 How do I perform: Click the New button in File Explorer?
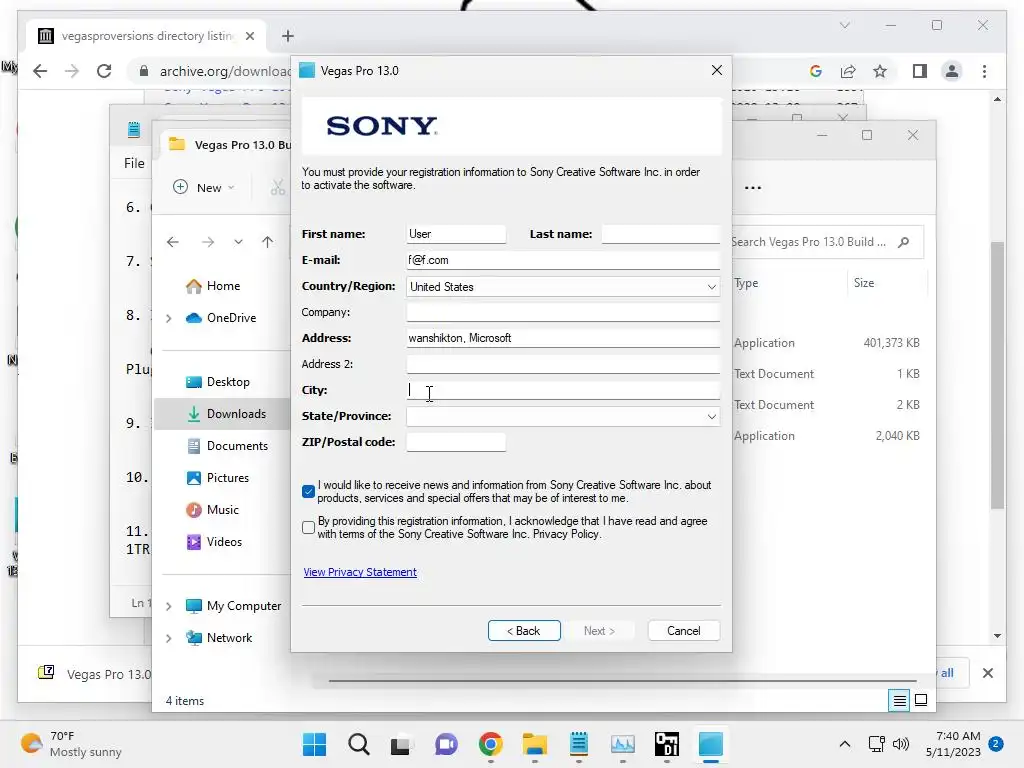[204, 187]
